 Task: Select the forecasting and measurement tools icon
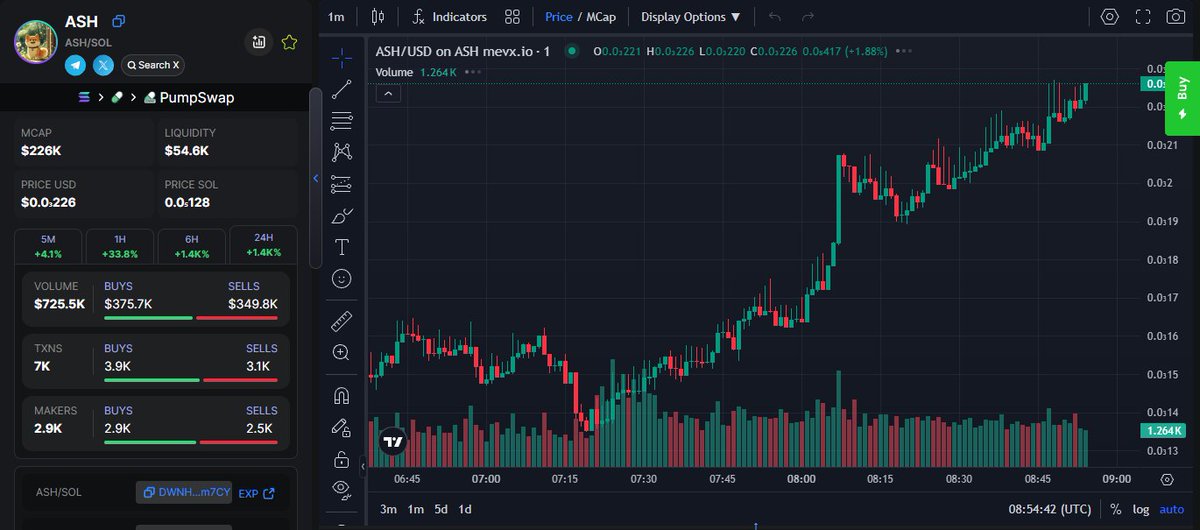(342, 184)
